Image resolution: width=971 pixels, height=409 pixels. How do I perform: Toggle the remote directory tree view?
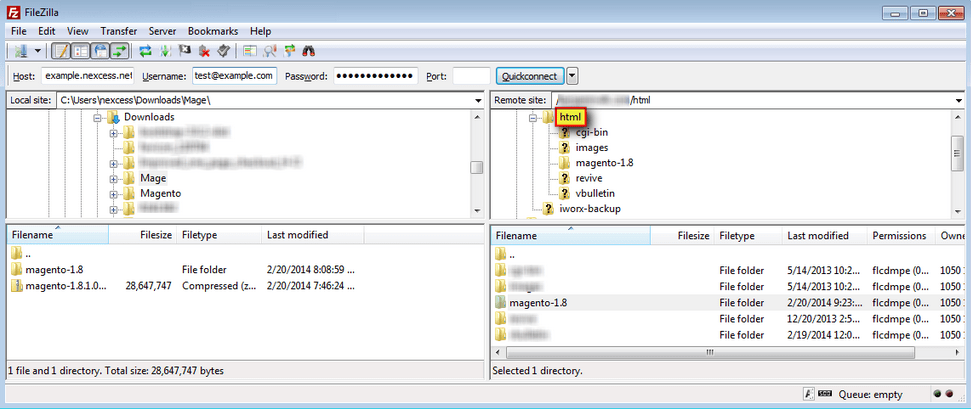coord(101,51)
